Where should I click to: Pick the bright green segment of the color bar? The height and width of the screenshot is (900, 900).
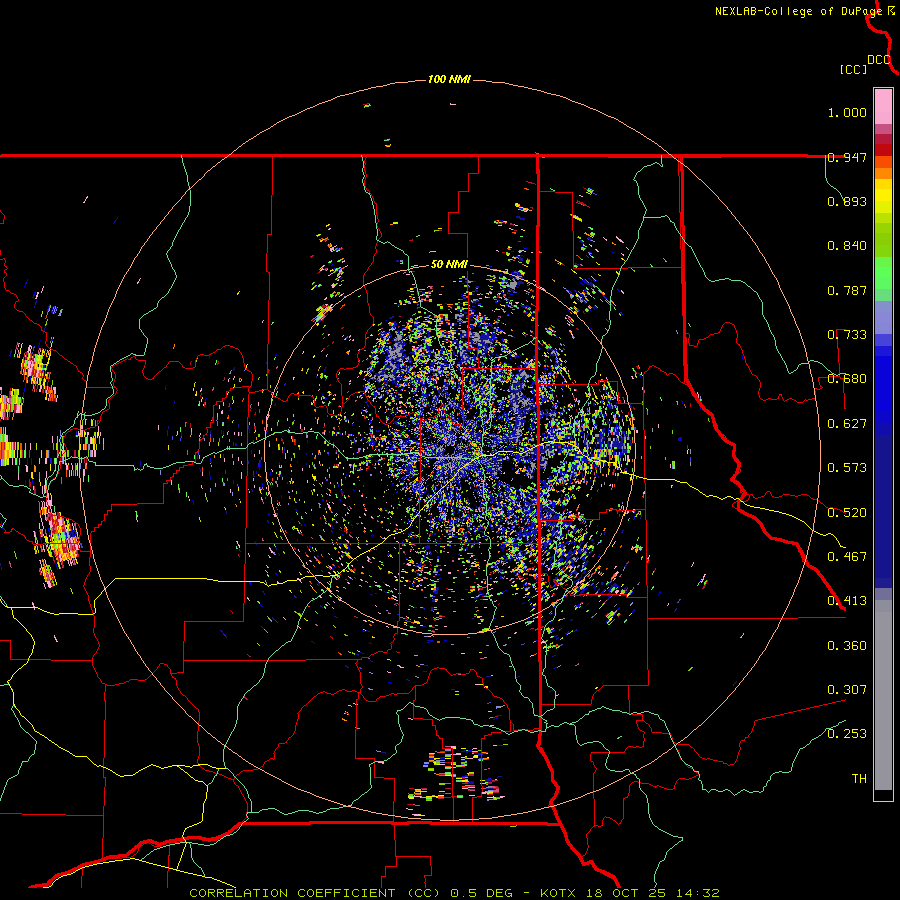883,274
